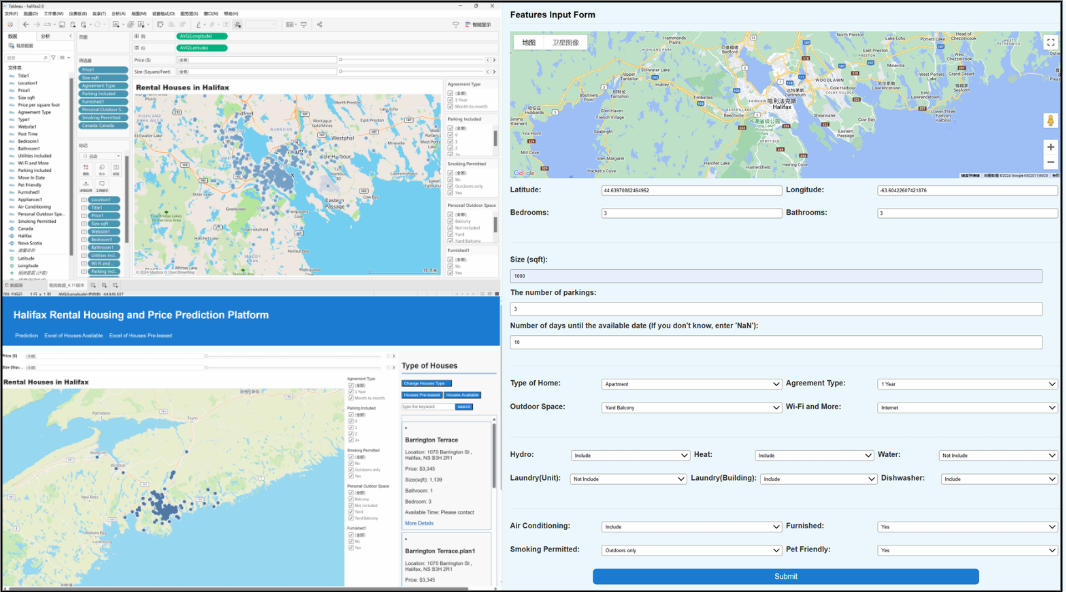The image size is (1066, 592).
Task: Open the 帮助(H) menu in Tableau
Action: (231, 14)
